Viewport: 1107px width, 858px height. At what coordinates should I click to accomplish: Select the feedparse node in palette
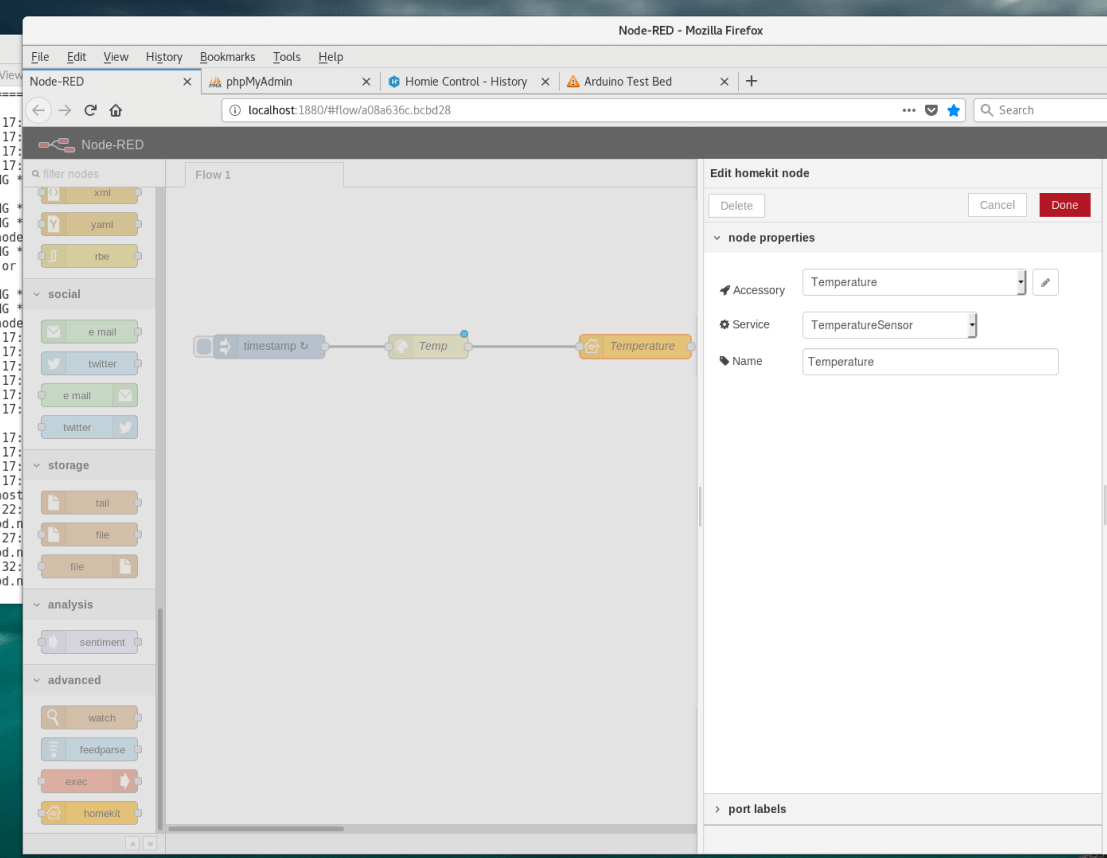tap(90, 750)
